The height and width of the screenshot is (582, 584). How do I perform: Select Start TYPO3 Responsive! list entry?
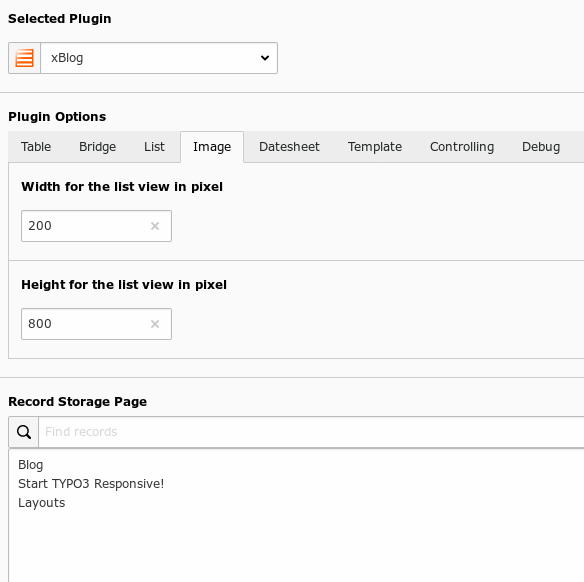(91, 484)
